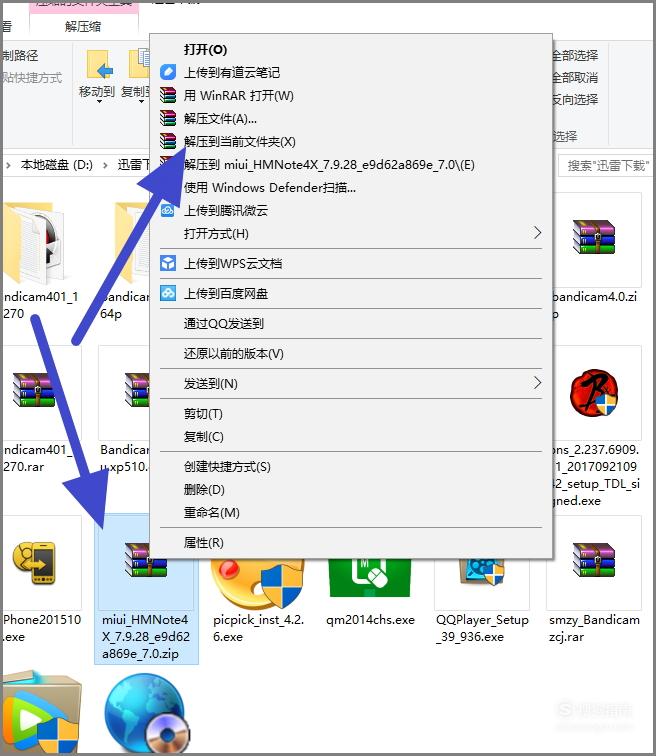Select bandicam4.0.zip archive icon
Viewport: 656px width, 756px height.
click(x=594, y=237)
